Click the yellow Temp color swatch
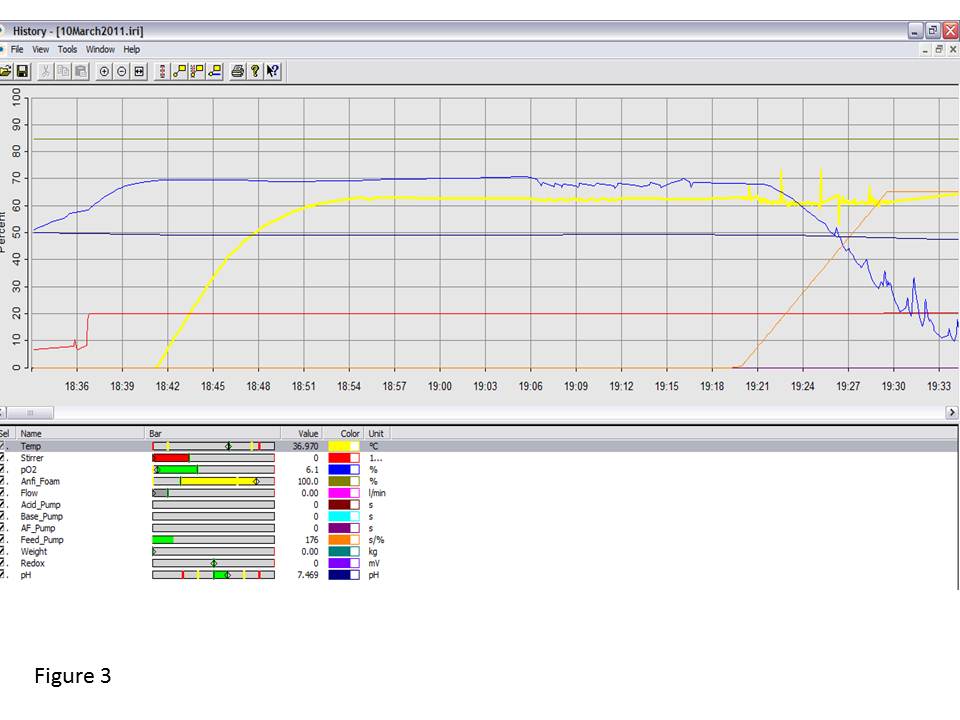This screenshot has height=720, width=960. (x=339, y=446)
